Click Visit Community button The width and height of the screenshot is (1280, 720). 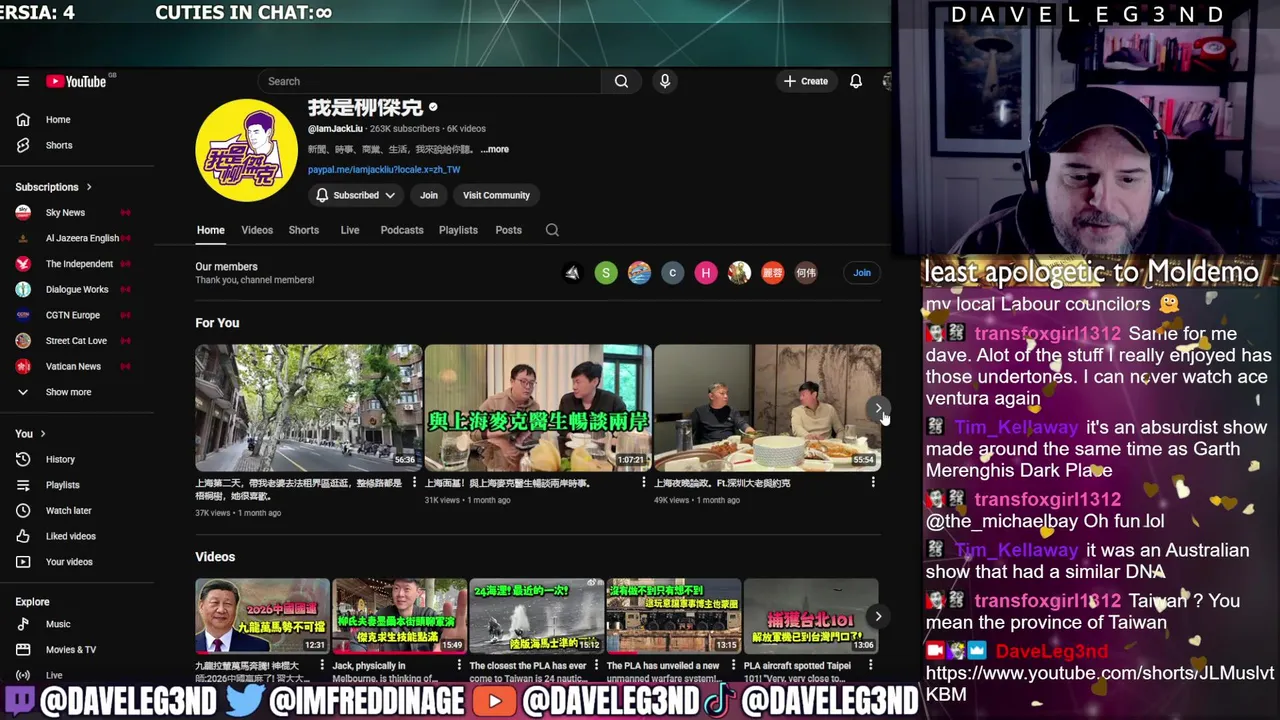(496, 195)
